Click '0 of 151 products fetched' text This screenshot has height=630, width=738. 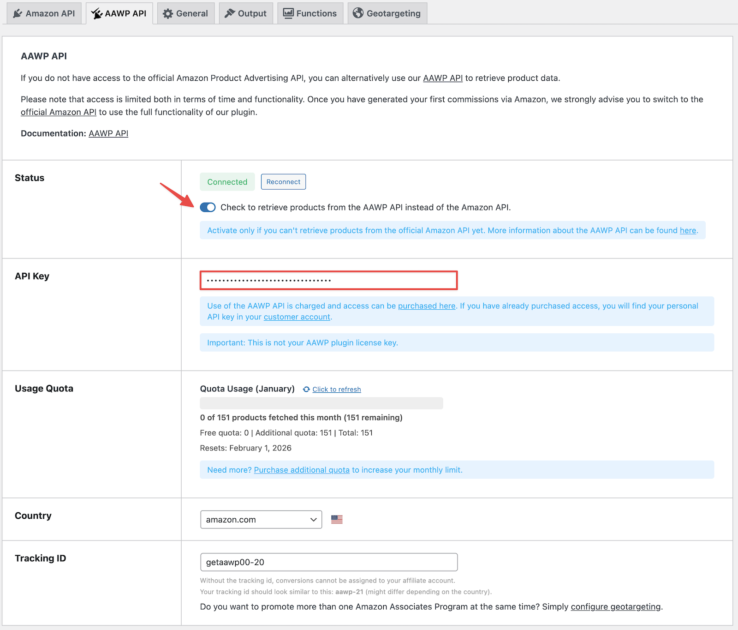coord(301,418)
